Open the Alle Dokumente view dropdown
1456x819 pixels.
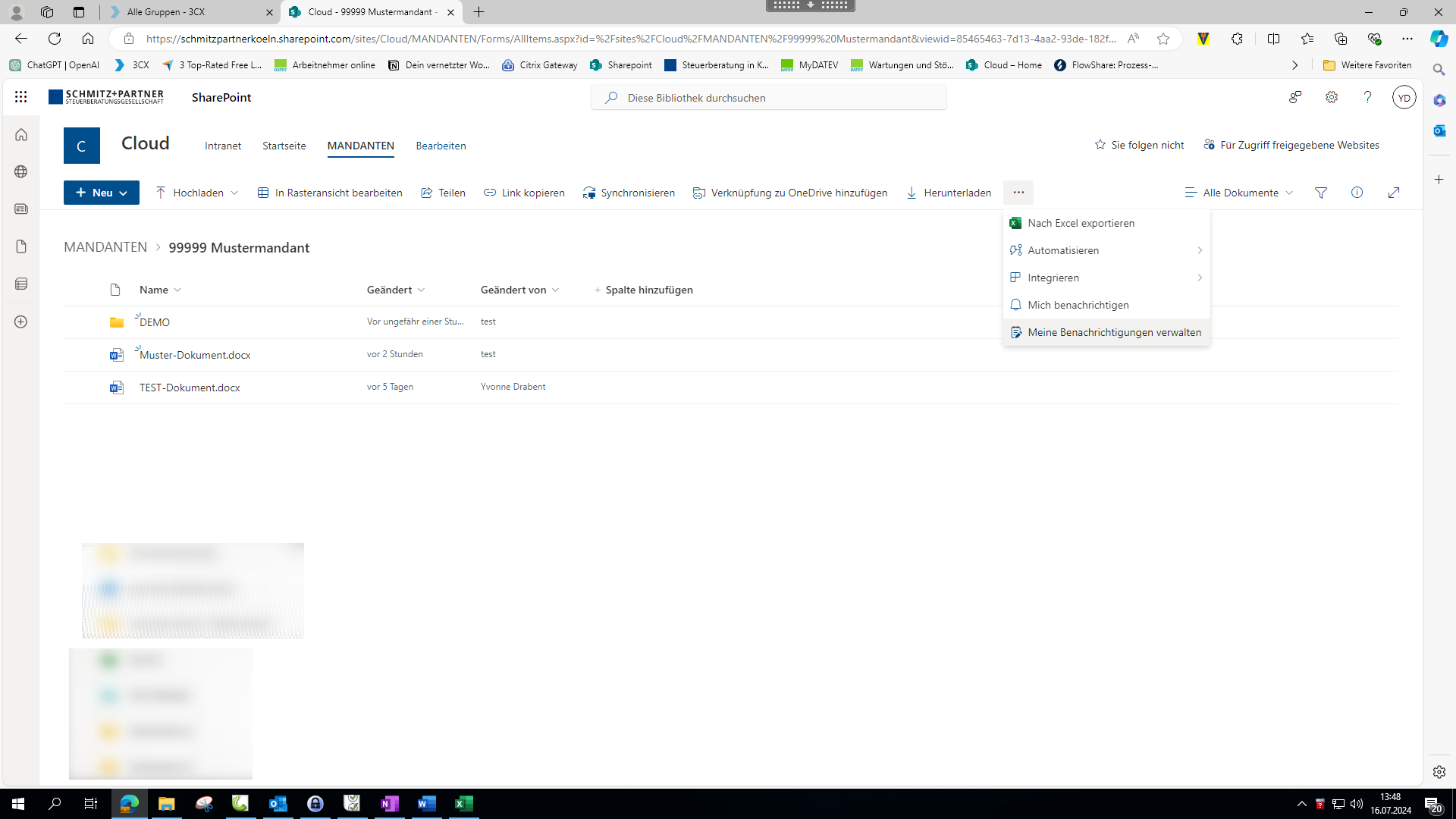[x=1239, y=193]
